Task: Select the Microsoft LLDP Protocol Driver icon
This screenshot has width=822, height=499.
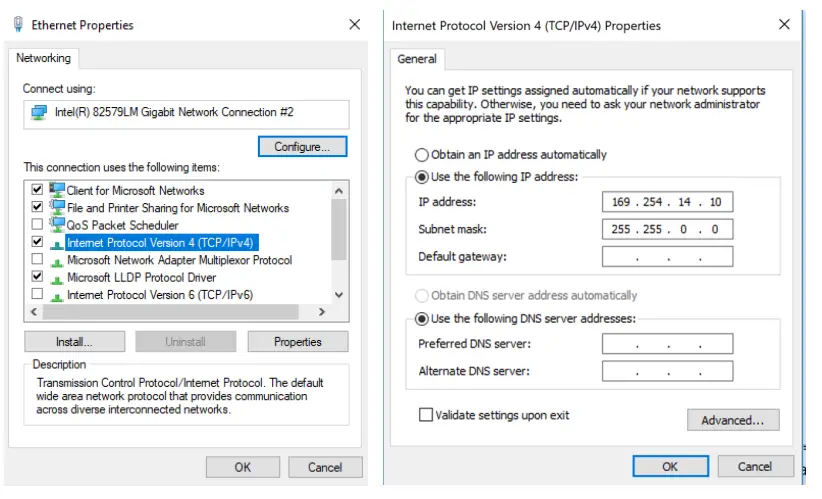Action: point(57,277)
